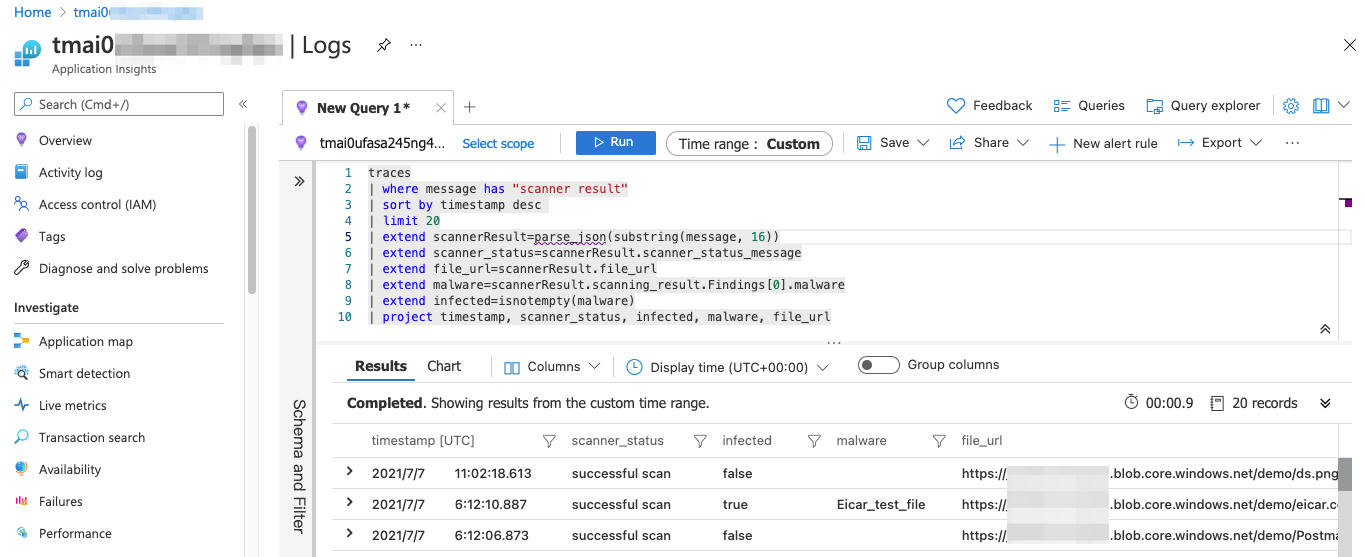Close the New Query 1 tab
This screenshot has width=1365, height=557.
pos(441,108)
